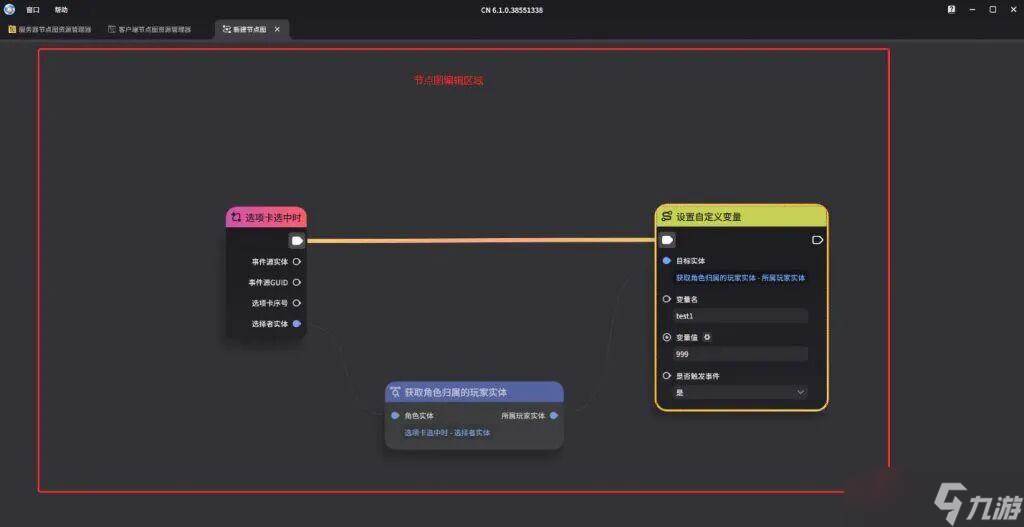Click the 选项卡序号 output port

coord(297,303)
